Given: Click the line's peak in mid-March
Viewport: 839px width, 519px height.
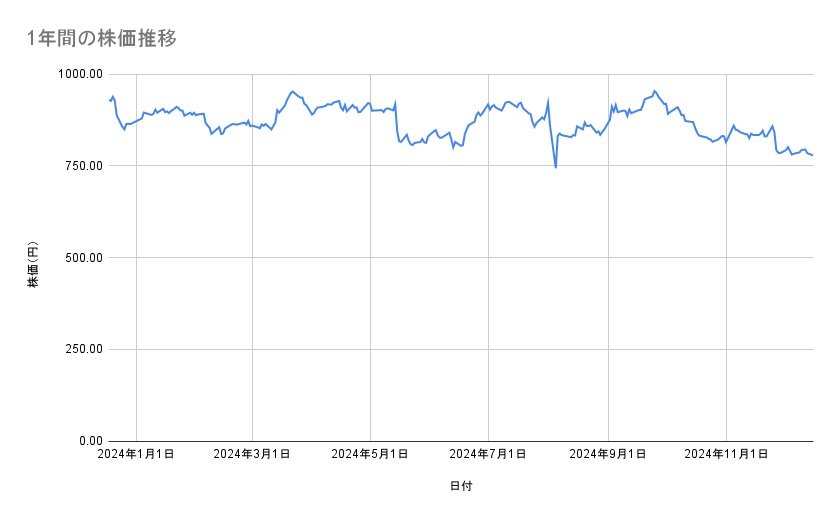Looking at the screenshot, I should (292, 91).
